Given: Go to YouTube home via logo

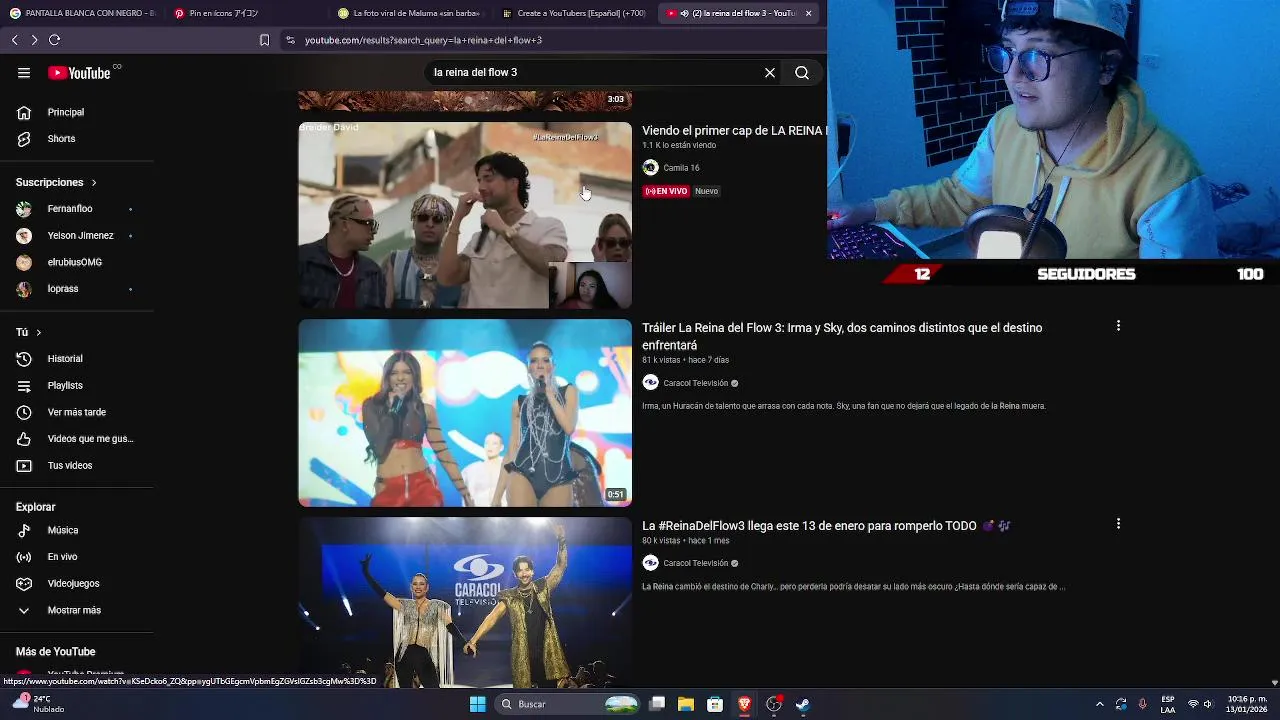Looking at the screenshot, I should click(79, 73).
